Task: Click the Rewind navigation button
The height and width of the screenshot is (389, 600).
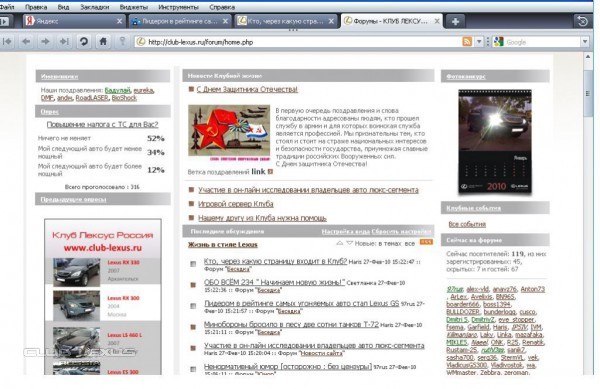Action: (x=7, y=42)
